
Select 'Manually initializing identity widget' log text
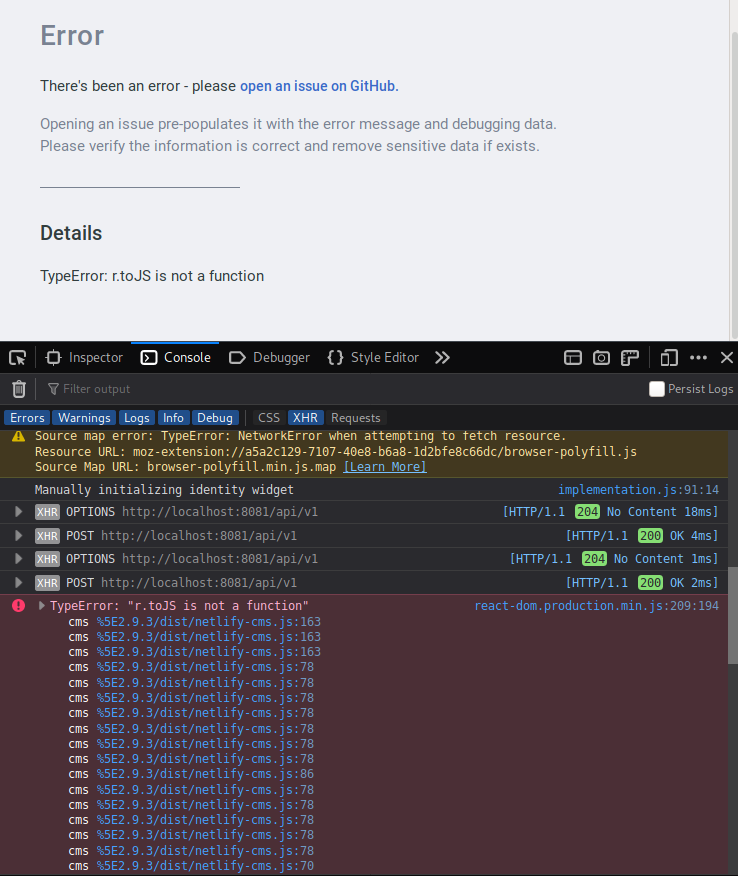pyautogui.click(x=164, y=490)
